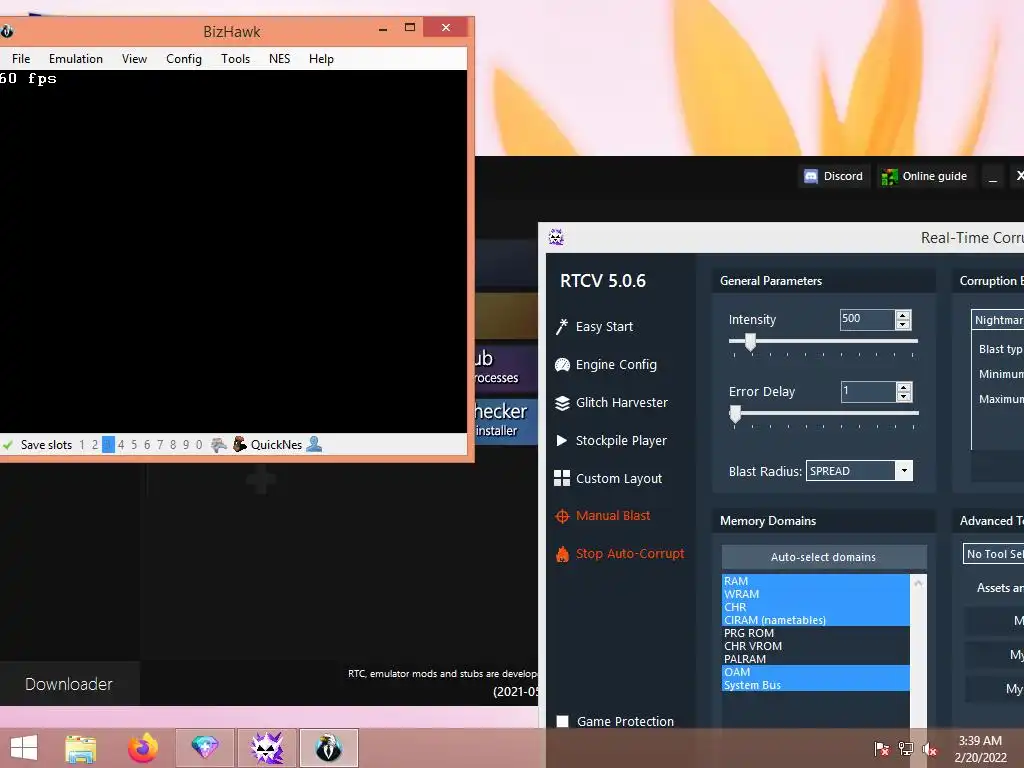Click the Error Delay value field
This screenshot has width=1024, height=768.
click(868, 391)
